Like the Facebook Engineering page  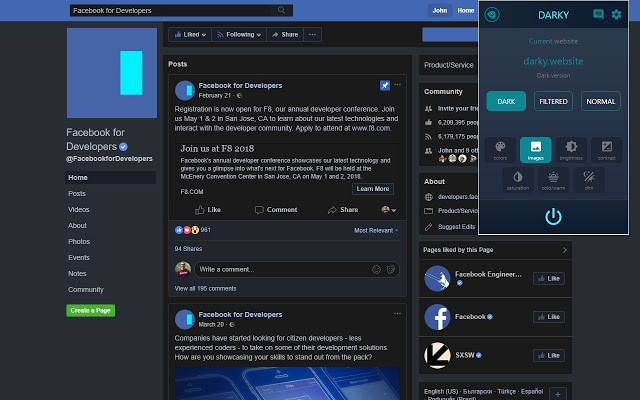[549, 278]
